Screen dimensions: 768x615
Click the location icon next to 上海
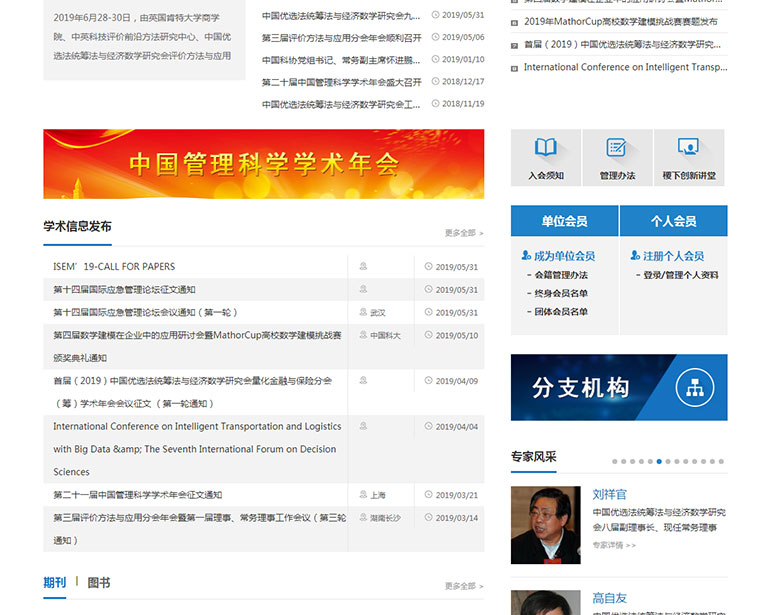point(363,495)
